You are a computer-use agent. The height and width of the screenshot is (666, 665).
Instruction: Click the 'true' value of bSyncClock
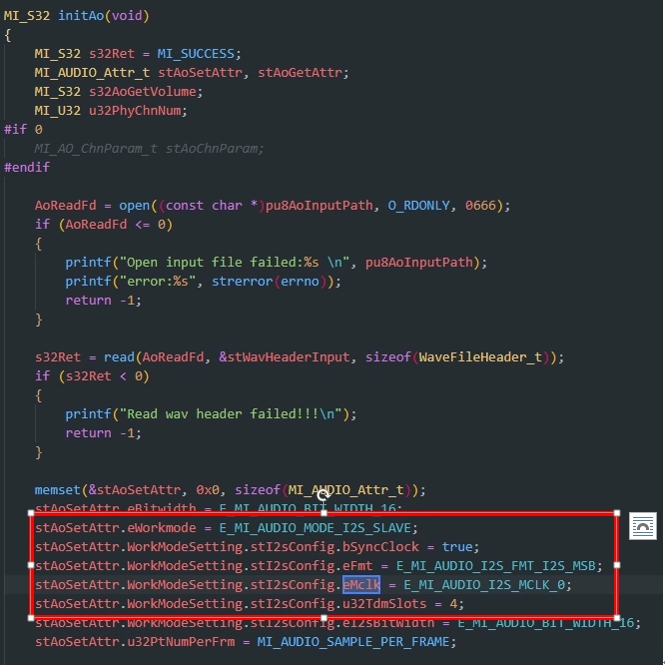[x=457, y=547]
